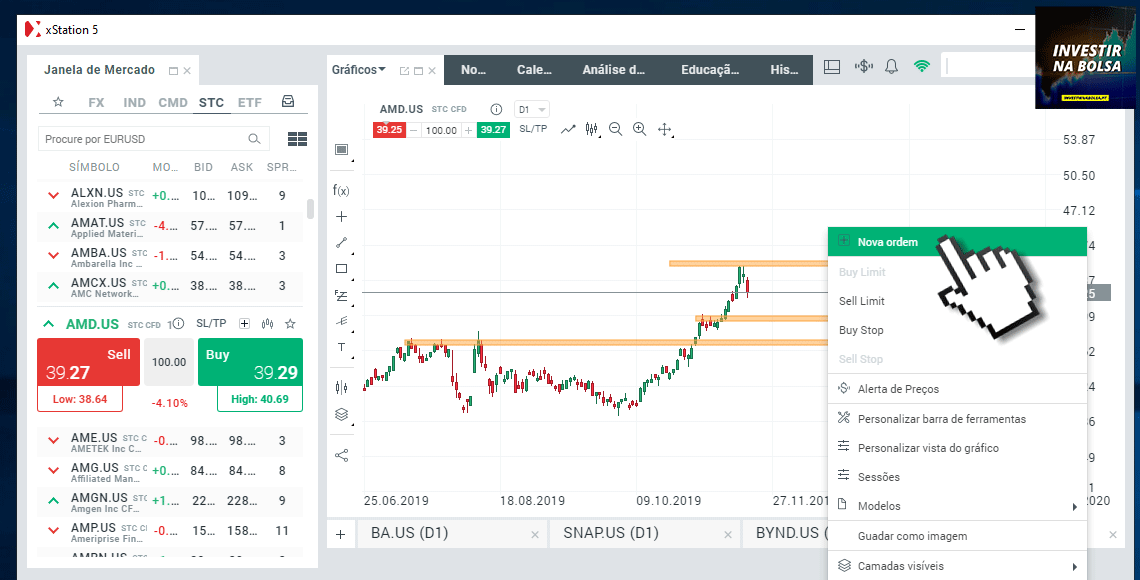This screenshot has width=1140, height=580.
Task: Select the trend line drawing tool
Action: [x=342, y=243]
